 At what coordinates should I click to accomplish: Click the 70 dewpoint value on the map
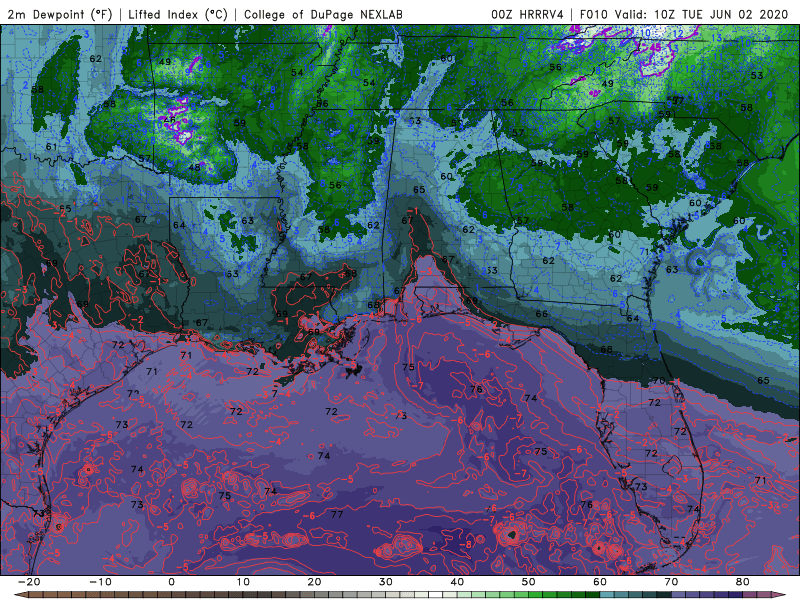pos(659,381)
